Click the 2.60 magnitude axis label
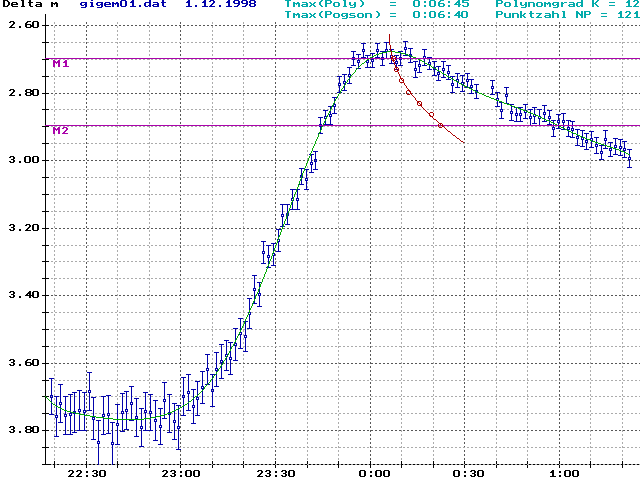 22,25
